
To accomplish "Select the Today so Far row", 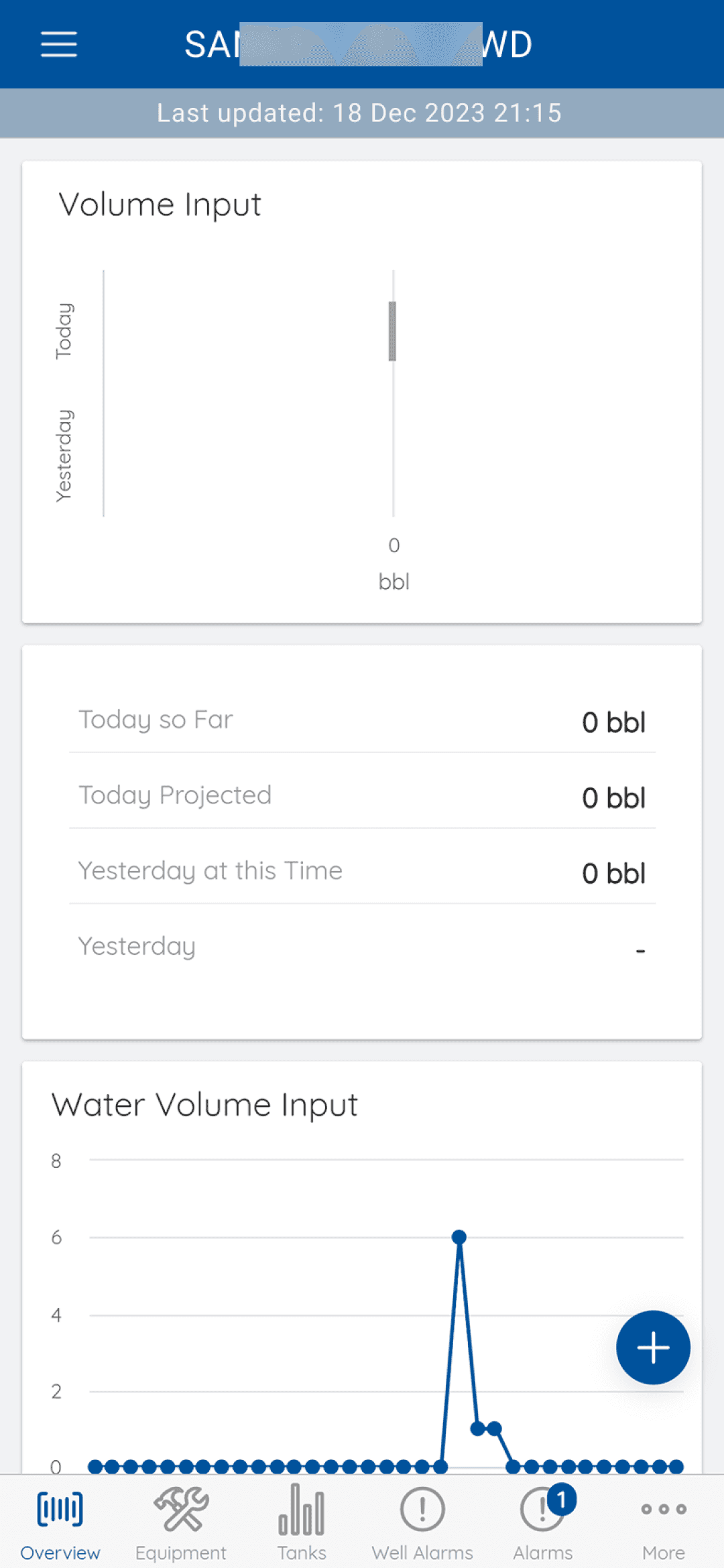I will coord(362,720).
